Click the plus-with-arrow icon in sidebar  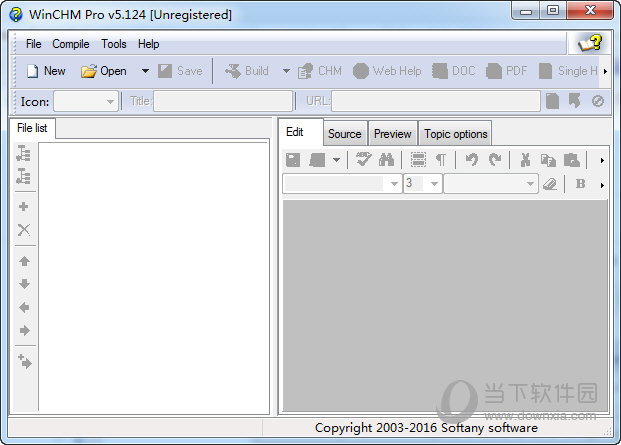click(25, 361)
